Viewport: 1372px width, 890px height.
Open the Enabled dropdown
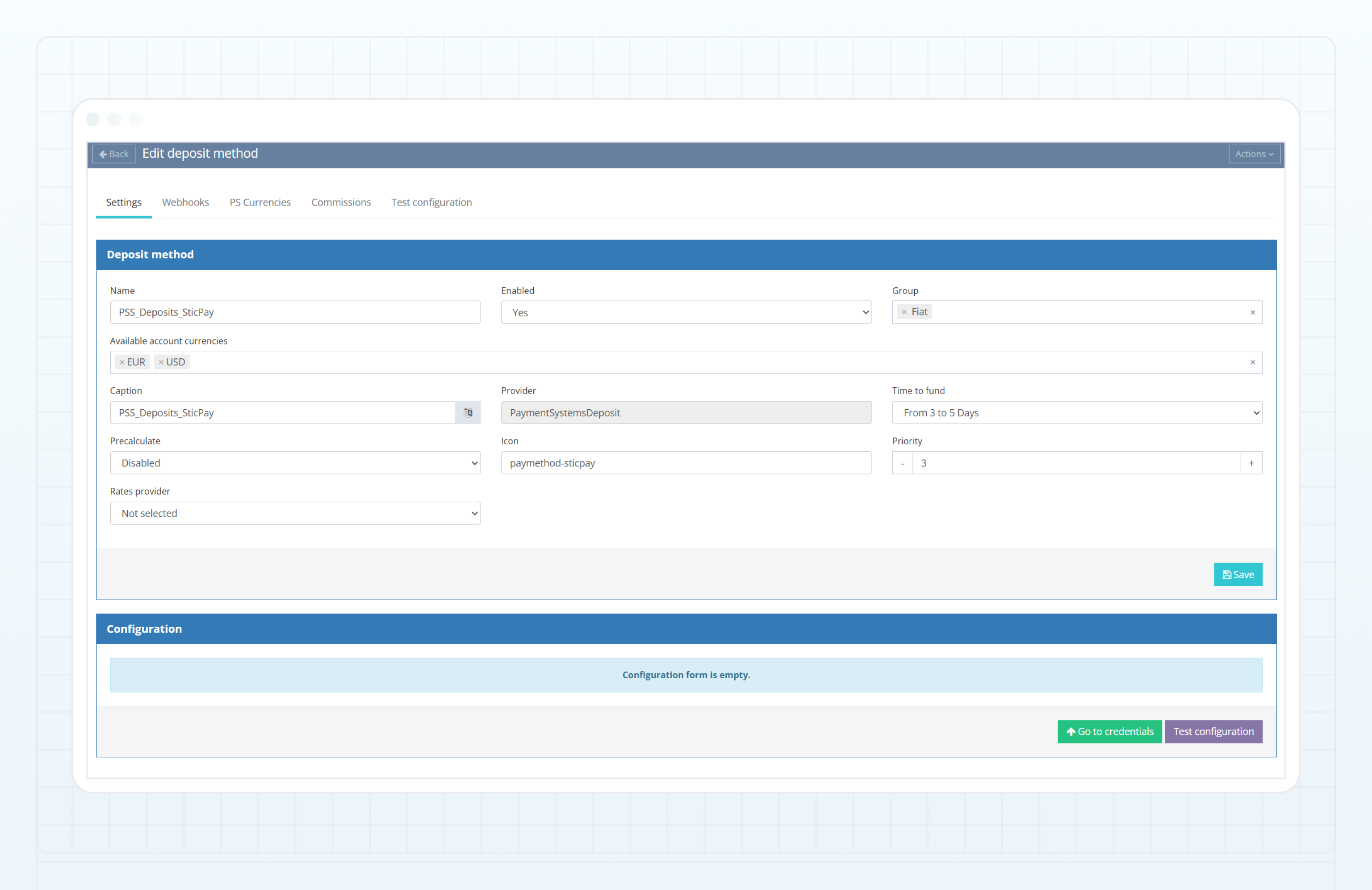[x=686, y=312]
